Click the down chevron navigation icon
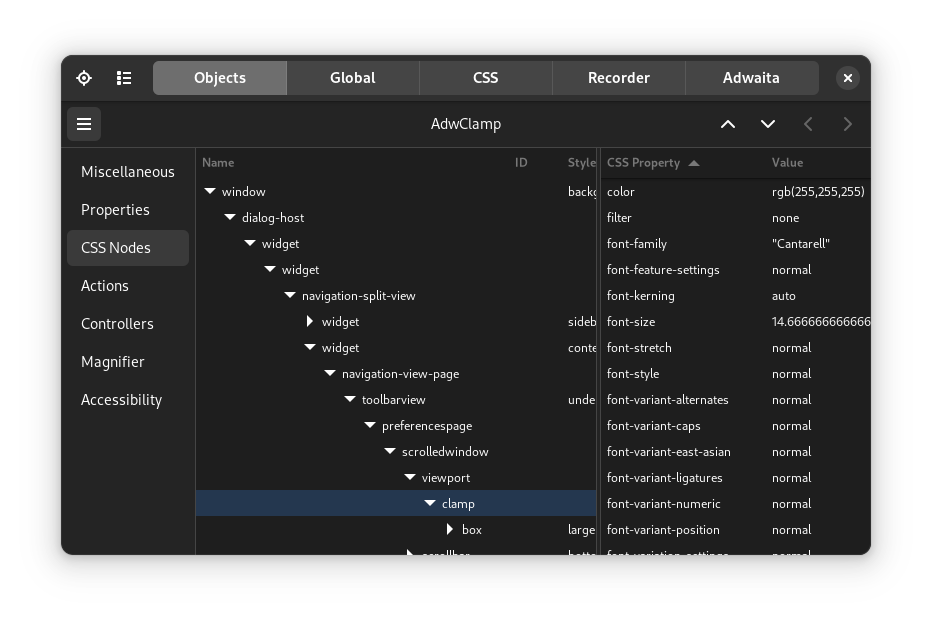This screenshot has height=622, width=932. (x=768, y=123)
